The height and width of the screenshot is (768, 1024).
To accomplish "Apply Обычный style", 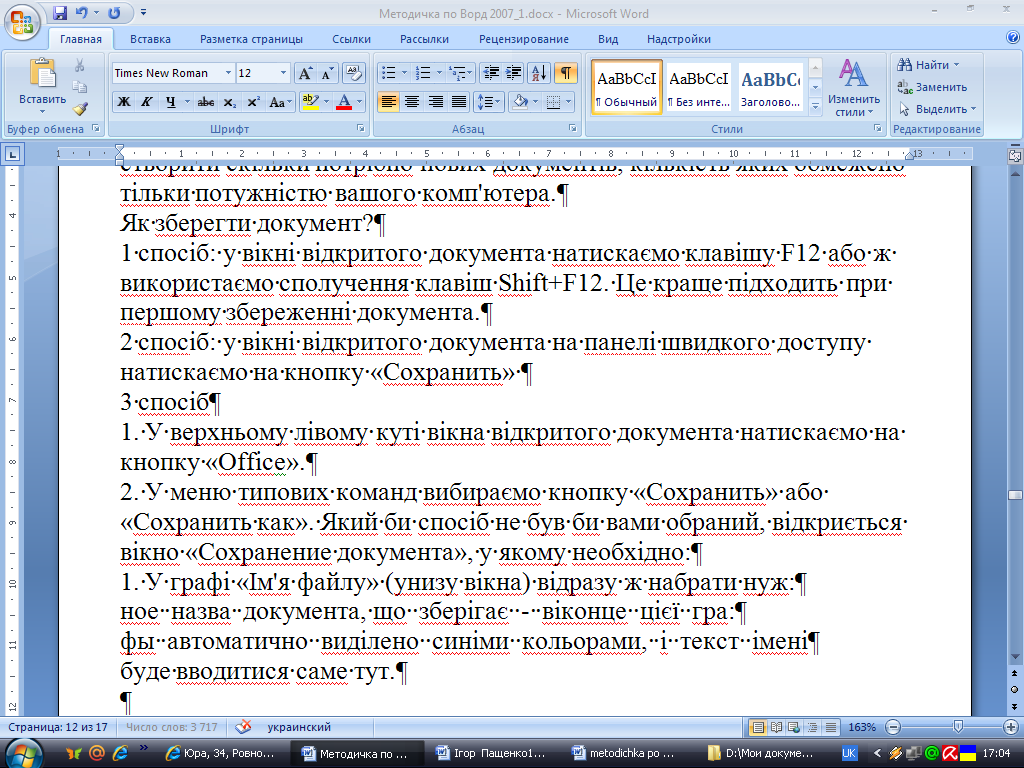I will 627,87.
